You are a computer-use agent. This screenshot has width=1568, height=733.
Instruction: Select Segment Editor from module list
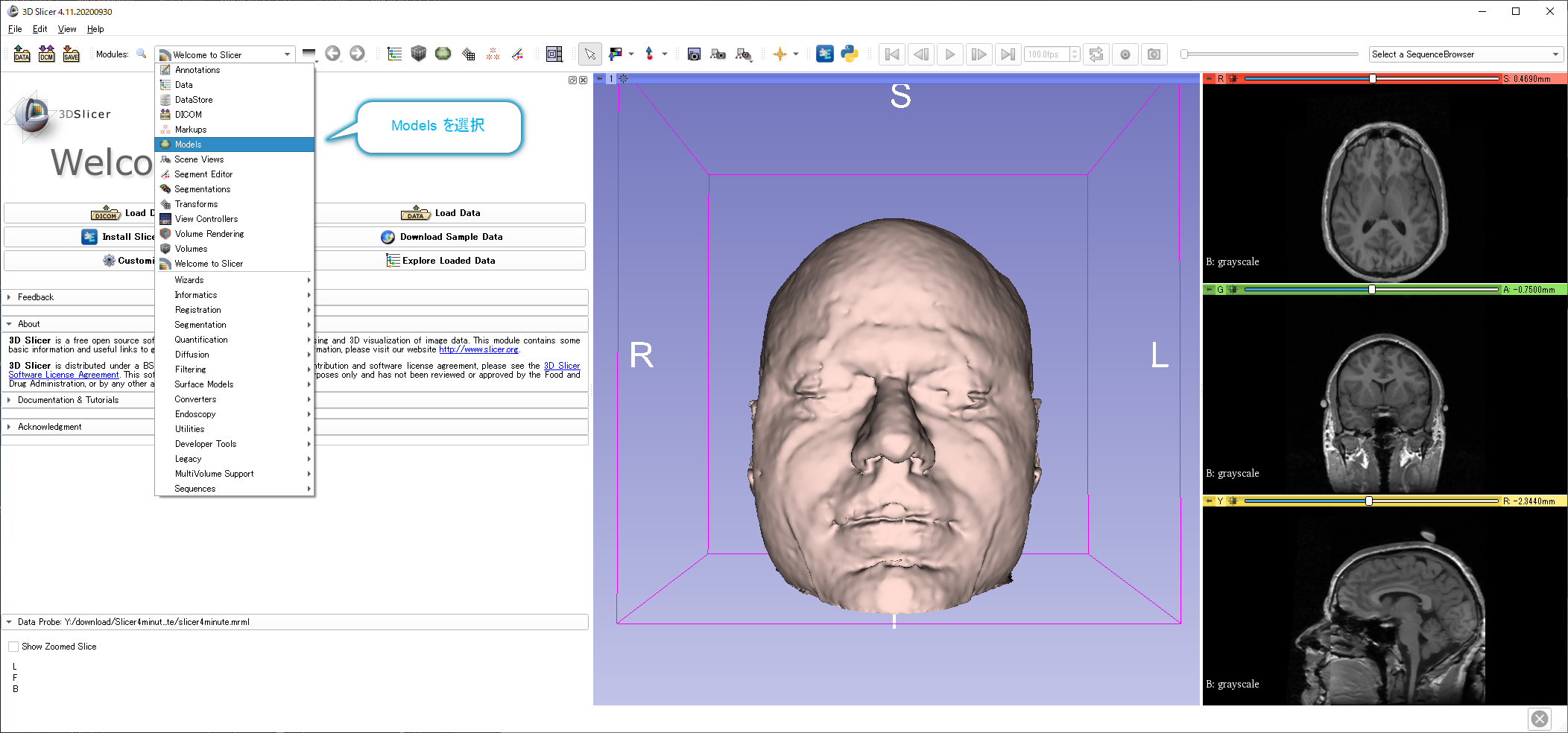(x=235, y=174)
